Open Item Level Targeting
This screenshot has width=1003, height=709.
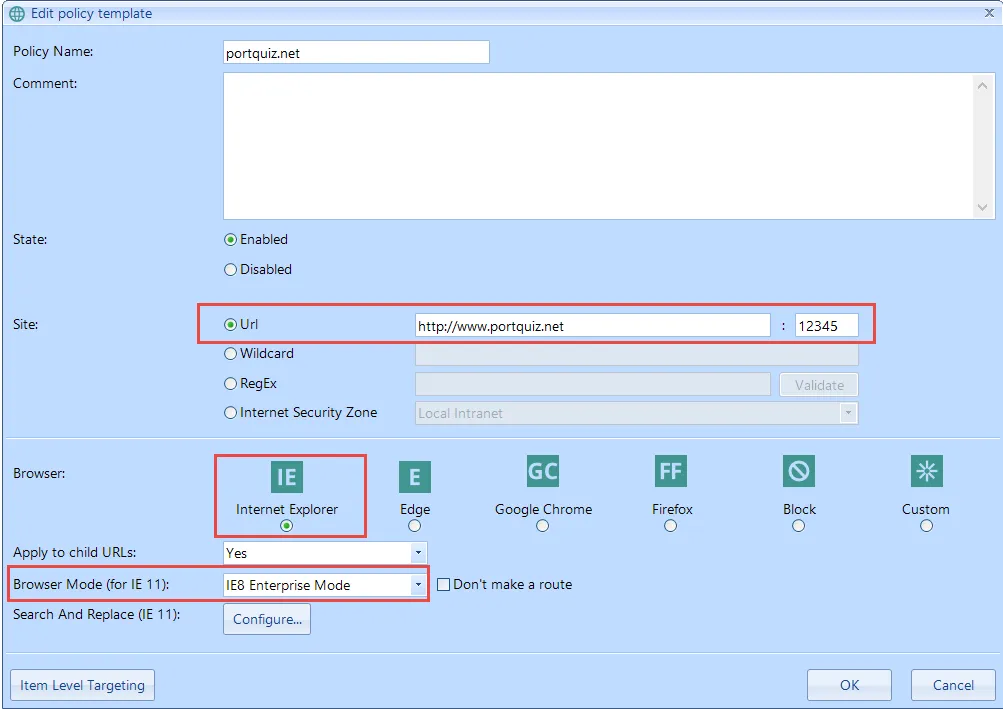point(83,685)
